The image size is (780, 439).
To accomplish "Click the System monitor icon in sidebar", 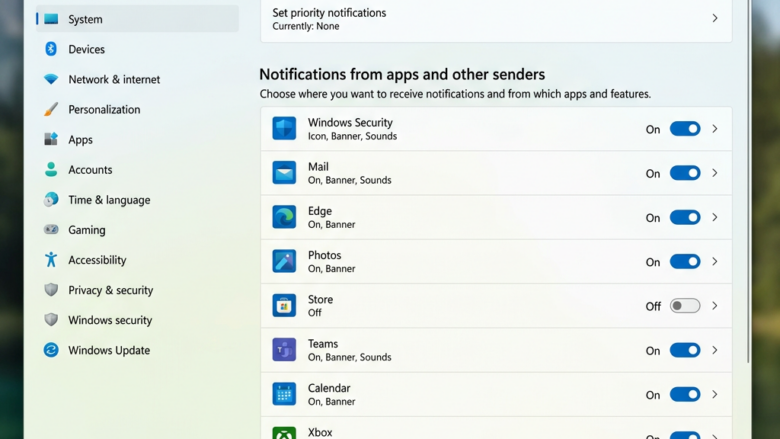I will (x=51, y=19).
